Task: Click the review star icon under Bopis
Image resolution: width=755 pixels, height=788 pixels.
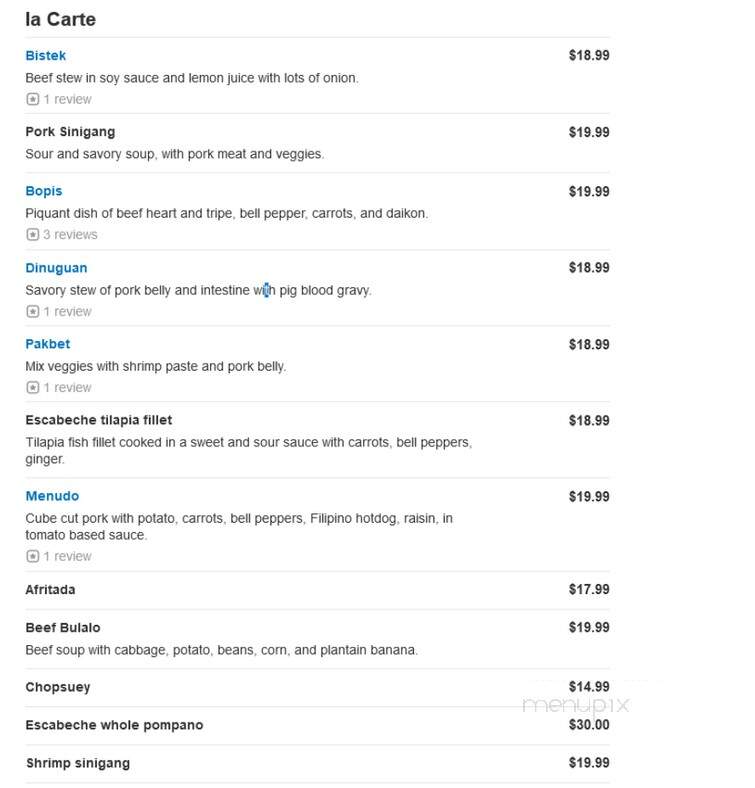Action: tap(33, 234)
